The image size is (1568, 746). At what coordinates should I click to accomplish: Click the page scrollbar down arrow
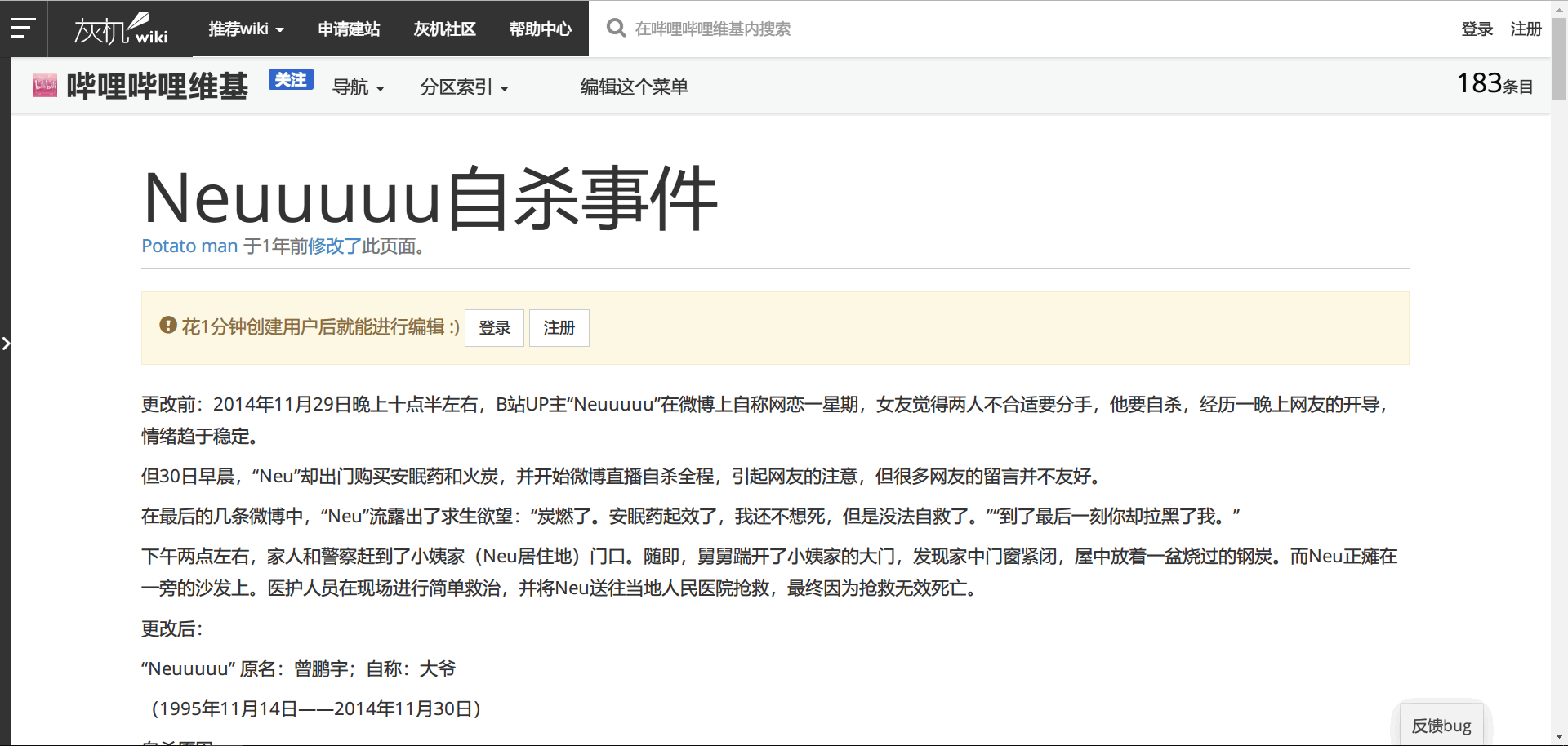1559,737
